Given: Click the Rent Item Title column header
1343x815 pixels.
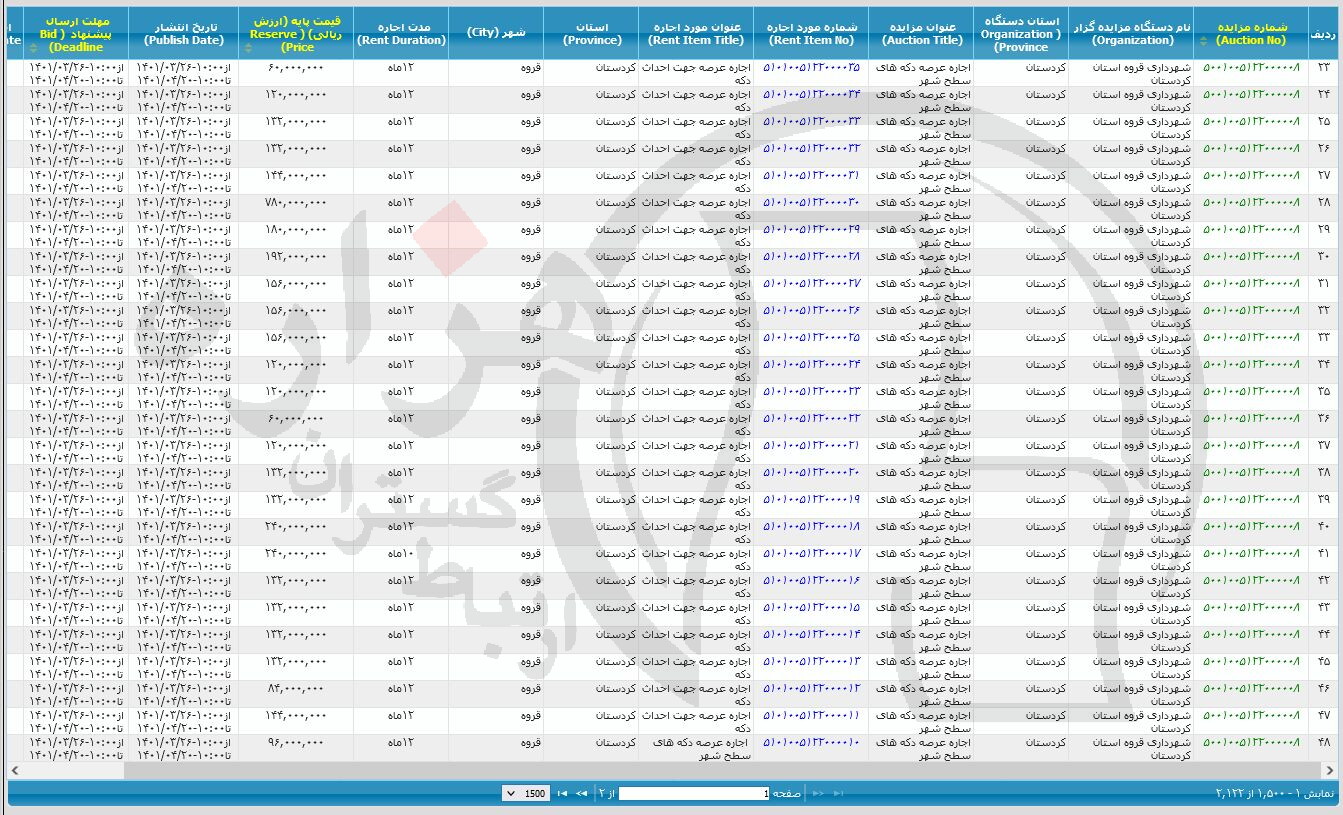Looking at the screenshot, I should [696, 33].
